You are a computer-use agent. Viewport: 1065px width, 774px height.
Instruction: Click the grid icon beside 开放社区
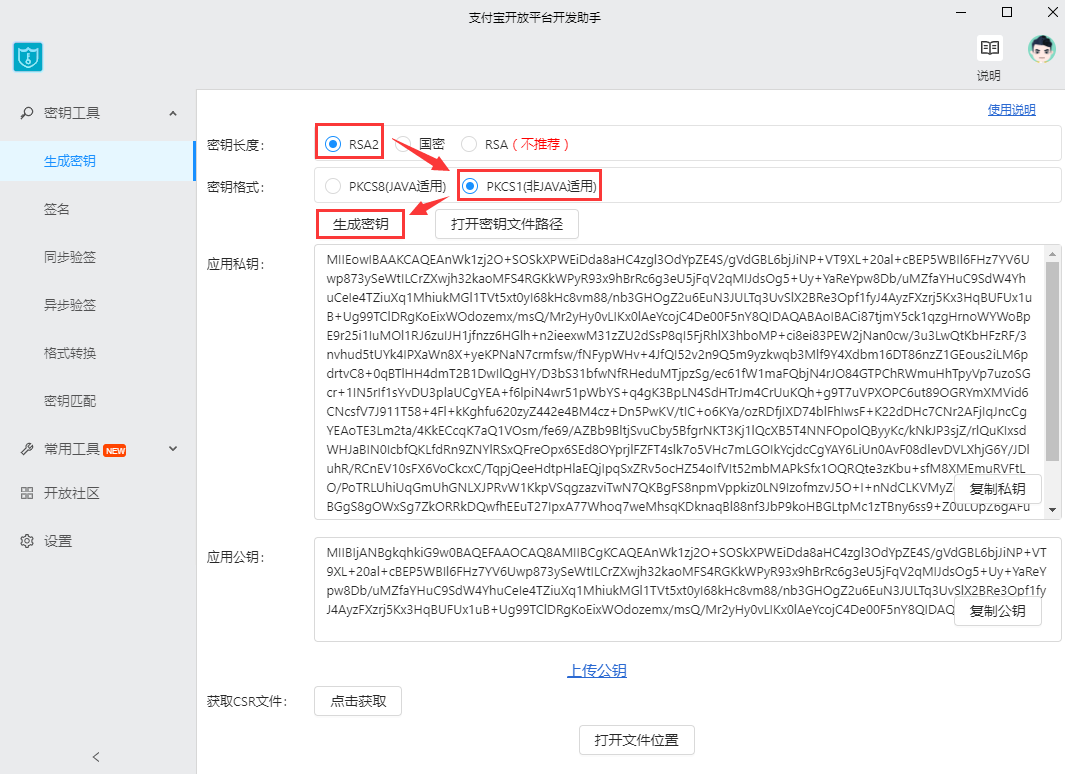[x=27, y=493]
